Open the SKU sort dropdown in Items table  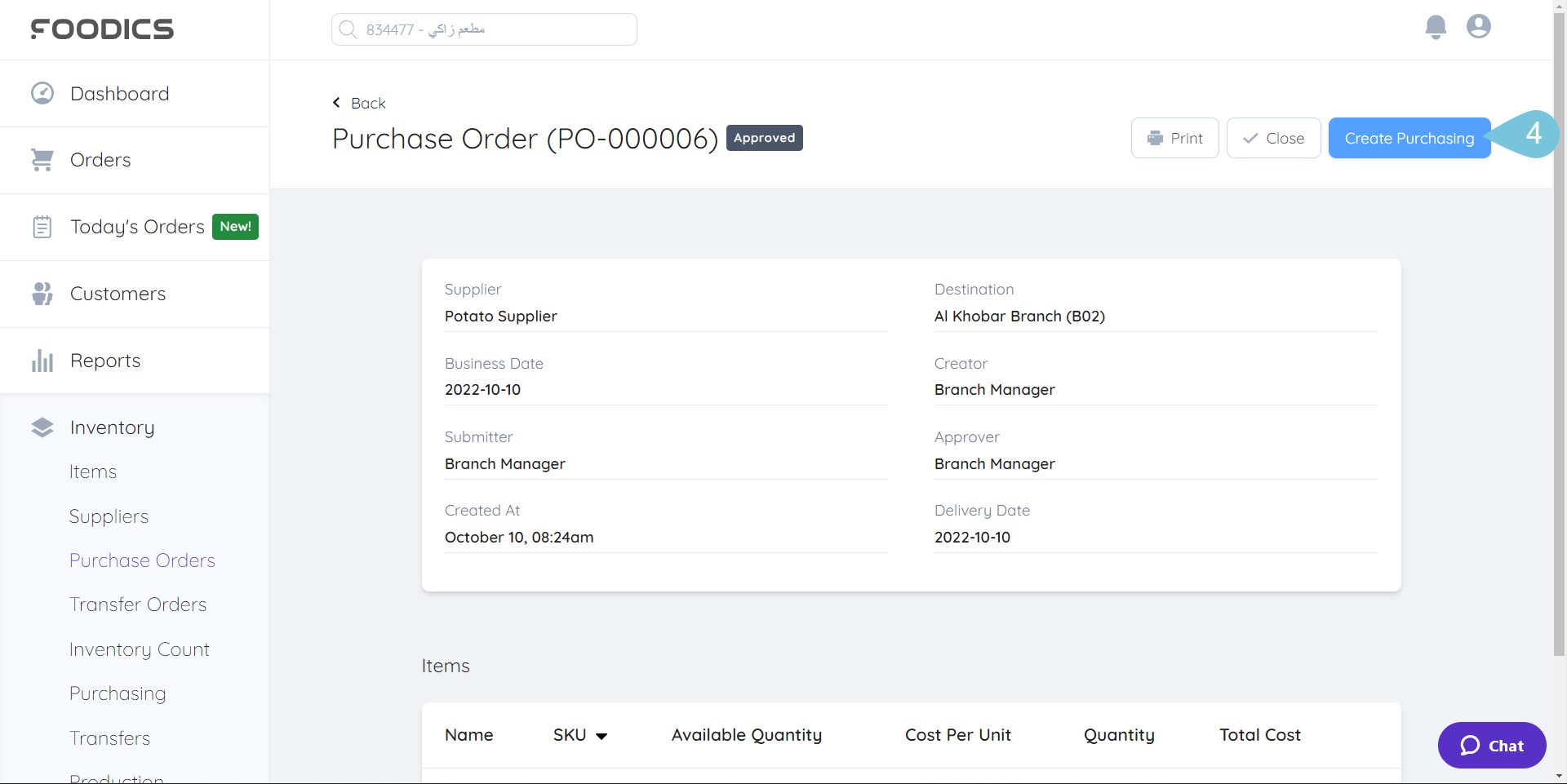(601, 735)
